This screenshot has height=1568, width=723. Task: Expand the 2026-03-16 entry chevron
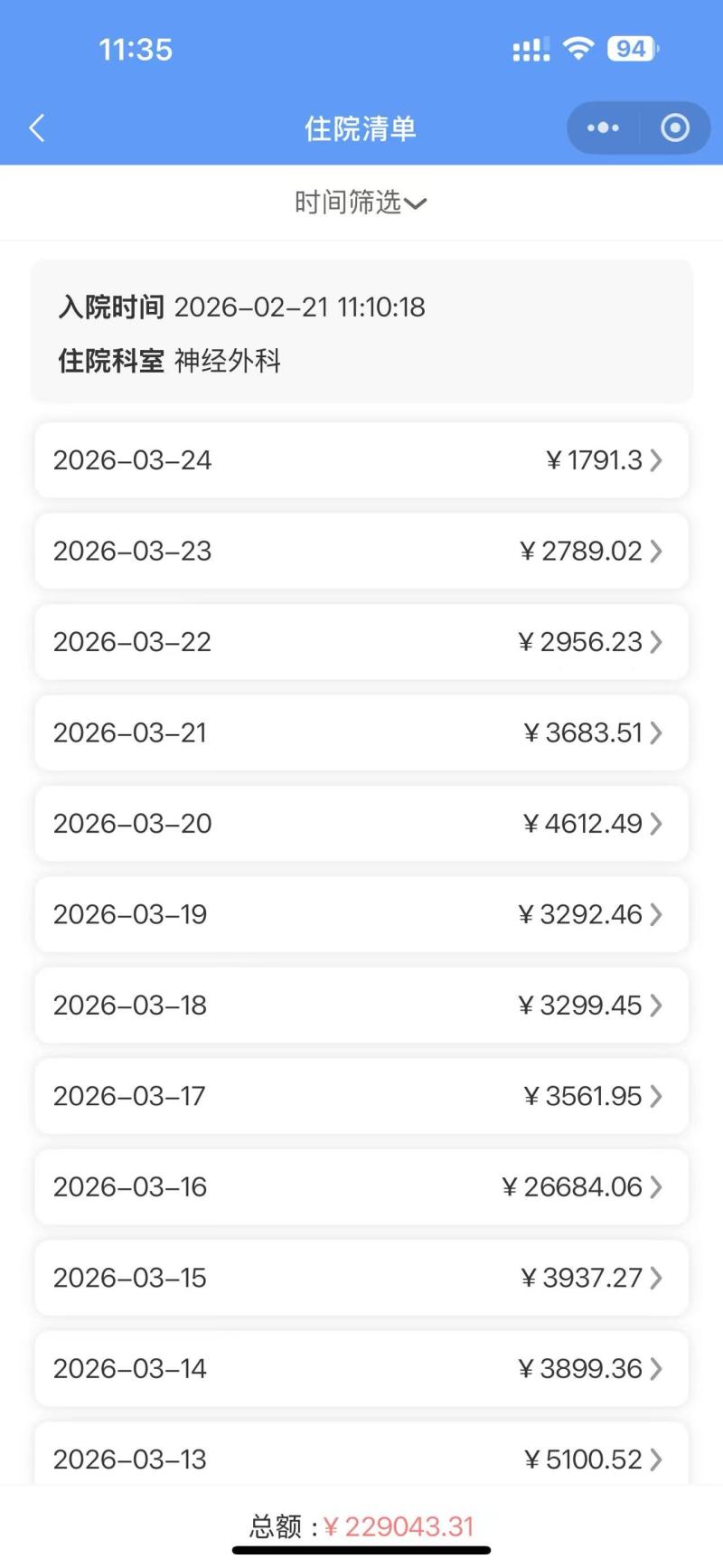[x=656, y=1186]
